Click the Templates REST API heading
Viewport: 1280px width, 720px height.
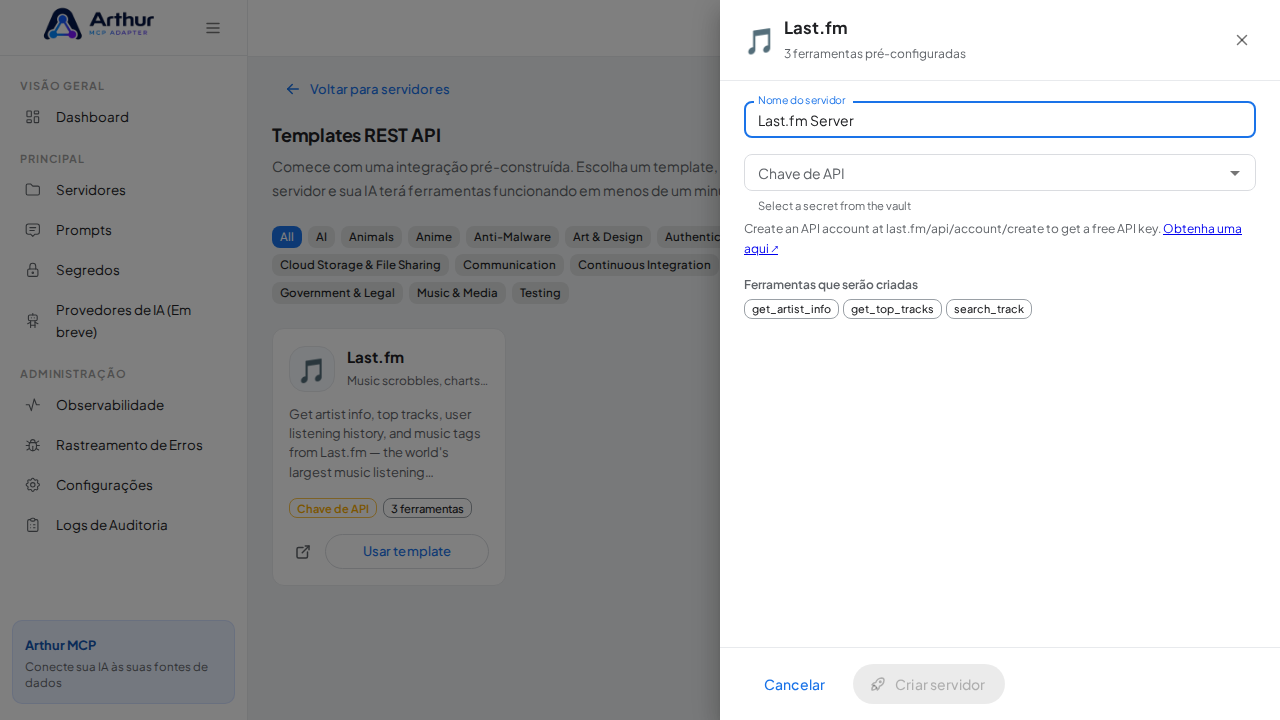click(x=356, y=135)
